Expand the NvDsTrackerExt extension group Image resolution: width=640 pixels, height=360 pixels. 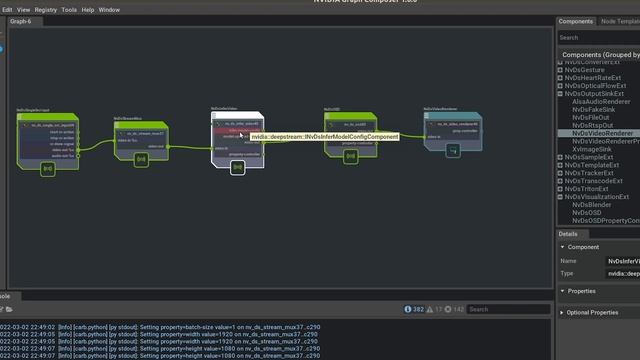tap(560, 173)
